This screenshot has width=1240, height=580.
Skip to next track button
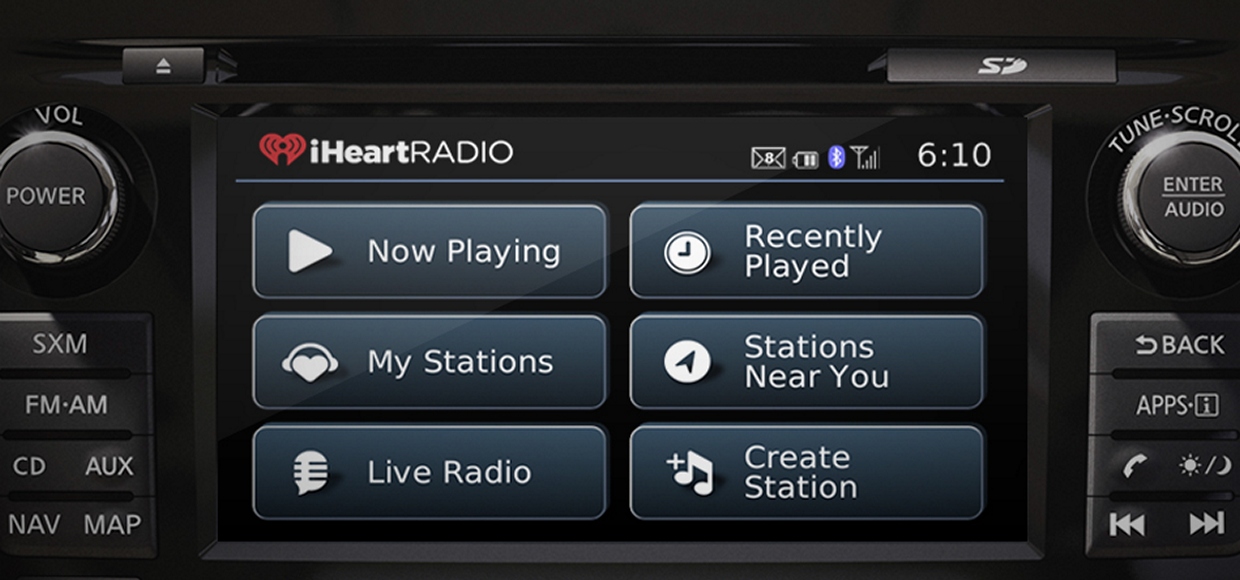tap(1206, 523)
